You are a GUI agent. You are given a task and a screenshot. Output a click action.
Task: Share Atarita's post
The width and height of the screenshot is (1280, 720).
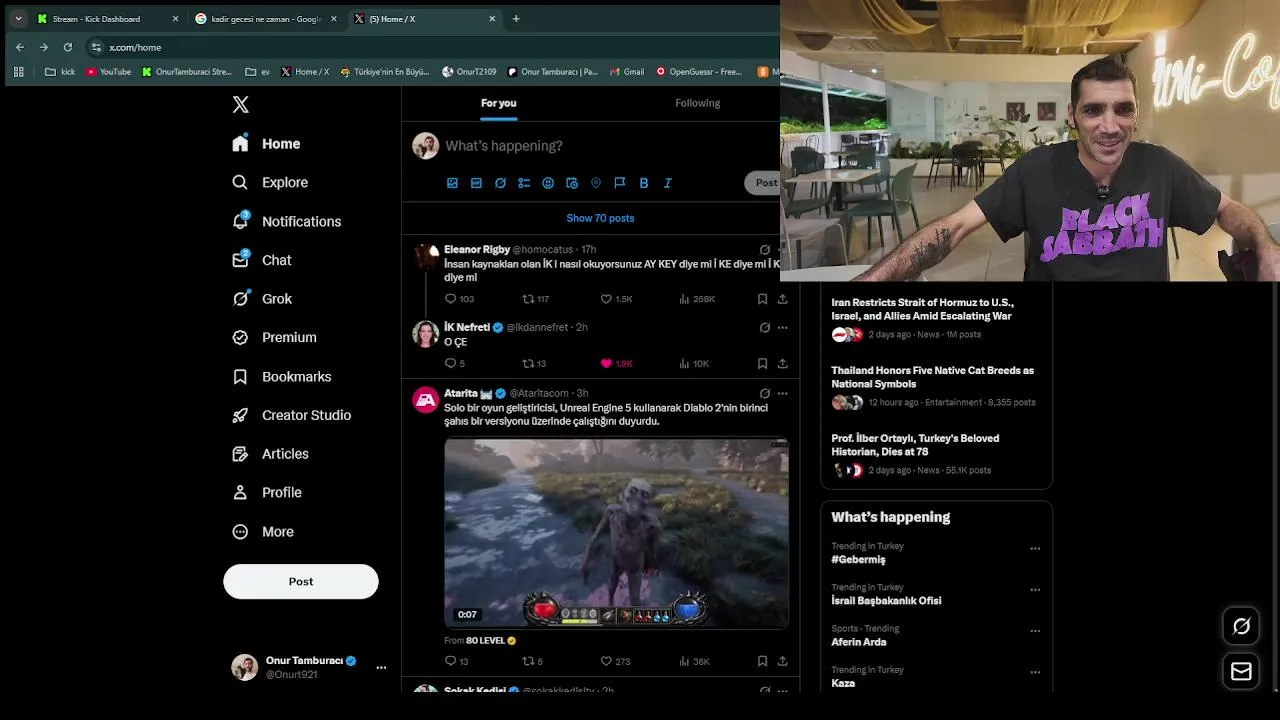click(782, 661)
